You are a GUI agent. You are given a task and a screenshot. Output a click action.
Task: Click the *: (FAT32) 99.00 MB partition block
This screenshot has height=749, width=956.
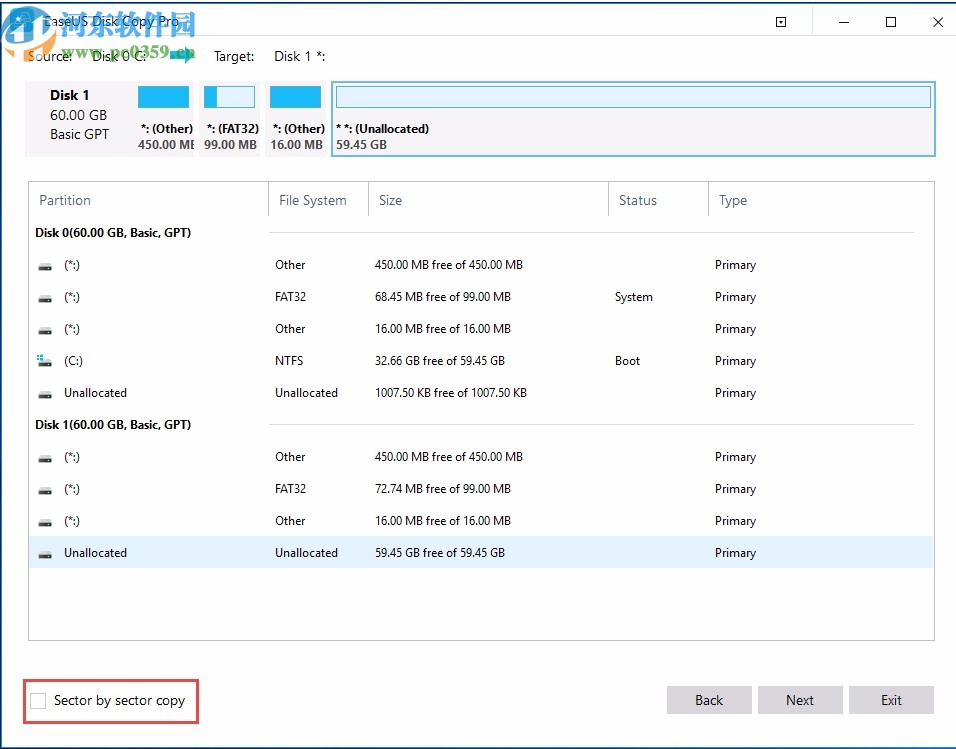(x=229, y=96)
